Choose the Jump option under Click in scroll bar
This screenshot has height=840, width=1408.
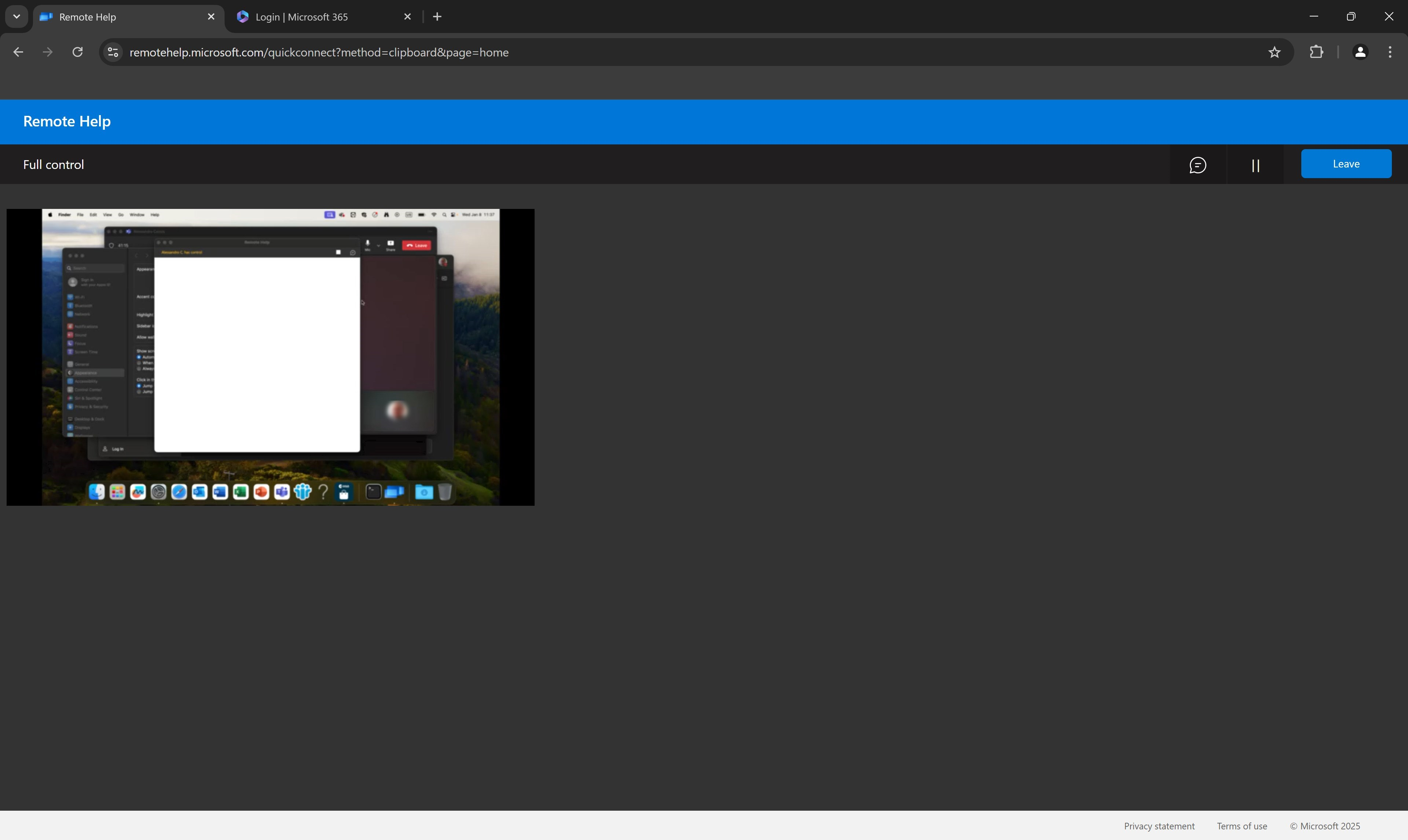coord(140,386)
